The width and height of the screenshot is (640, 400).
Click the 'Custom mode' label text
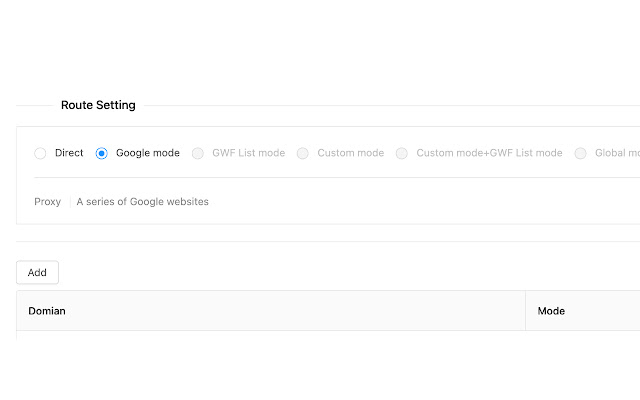tap(350, 153)
